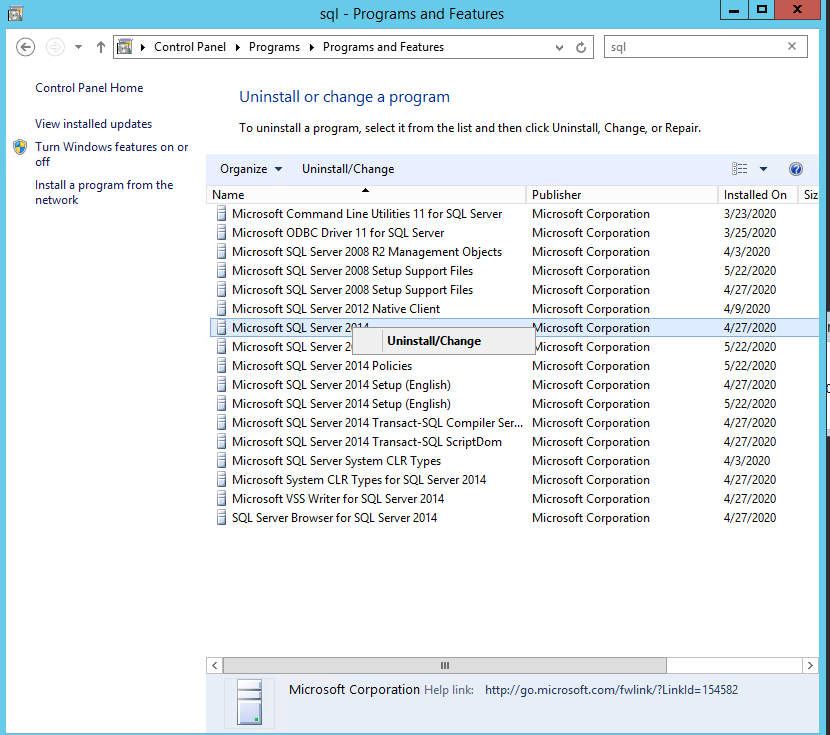Click Install a program from the network
This screenshot has width=830, height=735.
[x=104, y=192]
